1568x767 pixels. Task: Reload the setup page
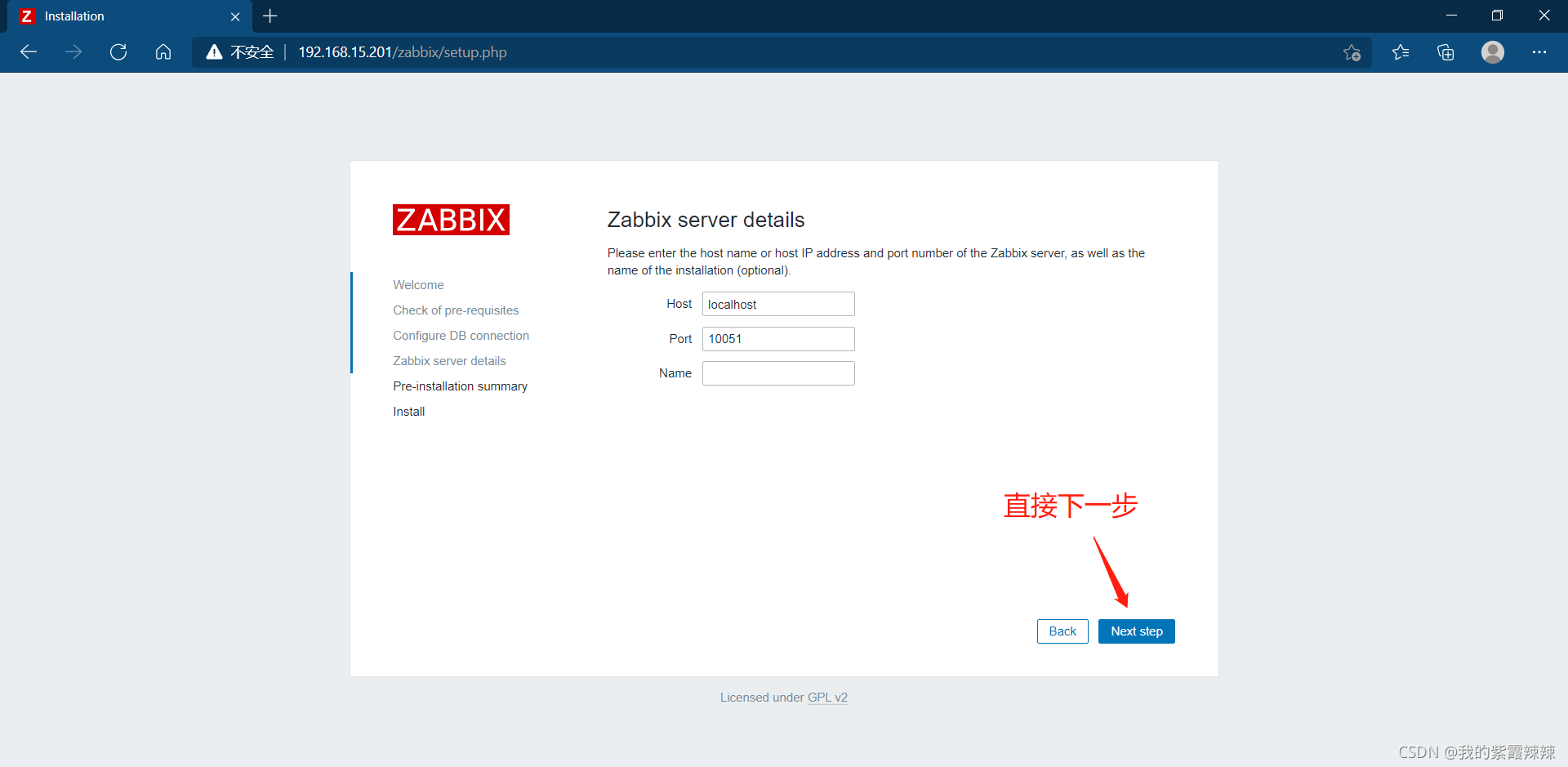point(118,52)
